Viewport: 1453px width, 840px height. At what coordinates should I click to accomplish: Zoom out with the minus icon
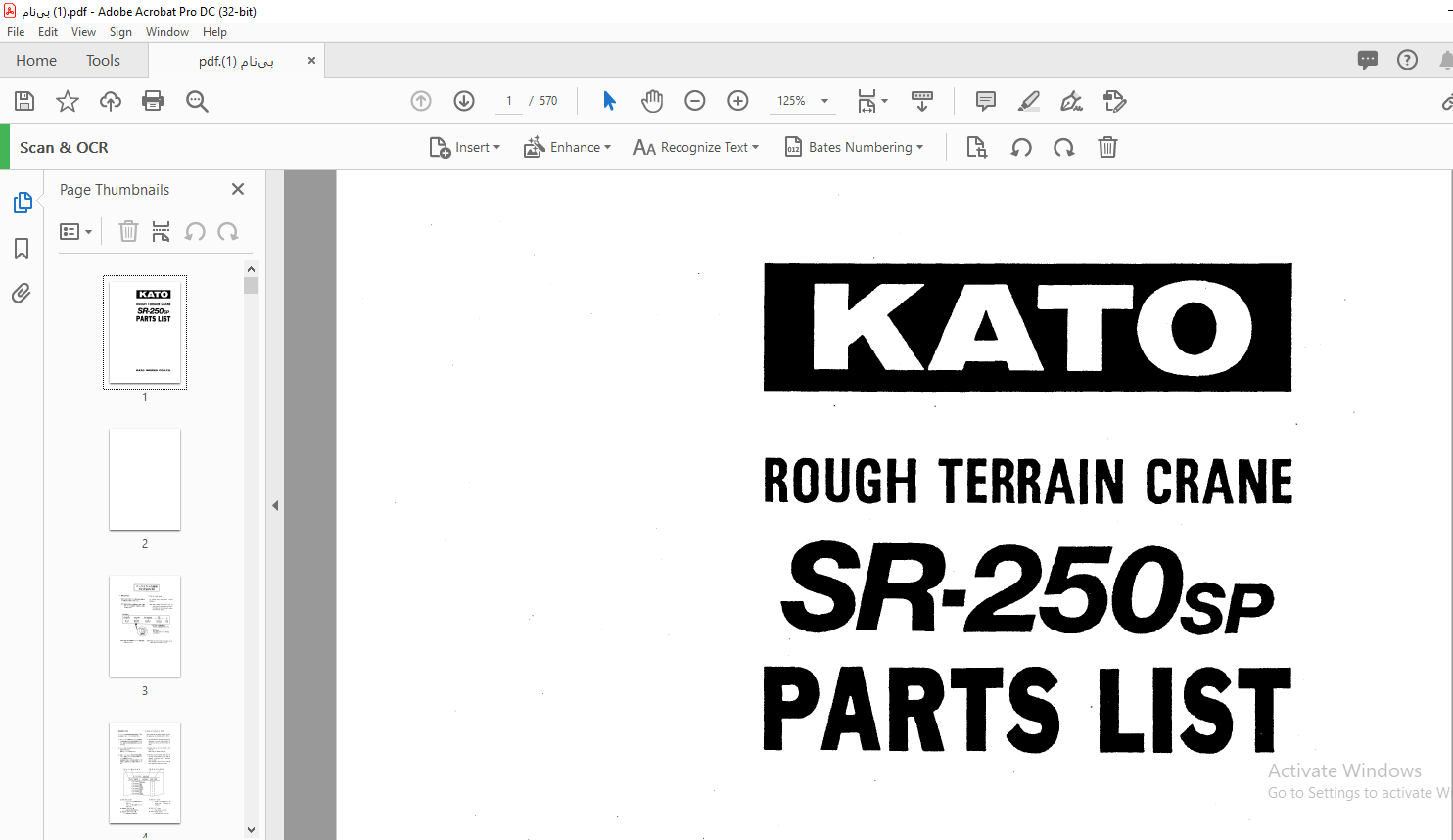pyautogui.click(x=695, y=101)
